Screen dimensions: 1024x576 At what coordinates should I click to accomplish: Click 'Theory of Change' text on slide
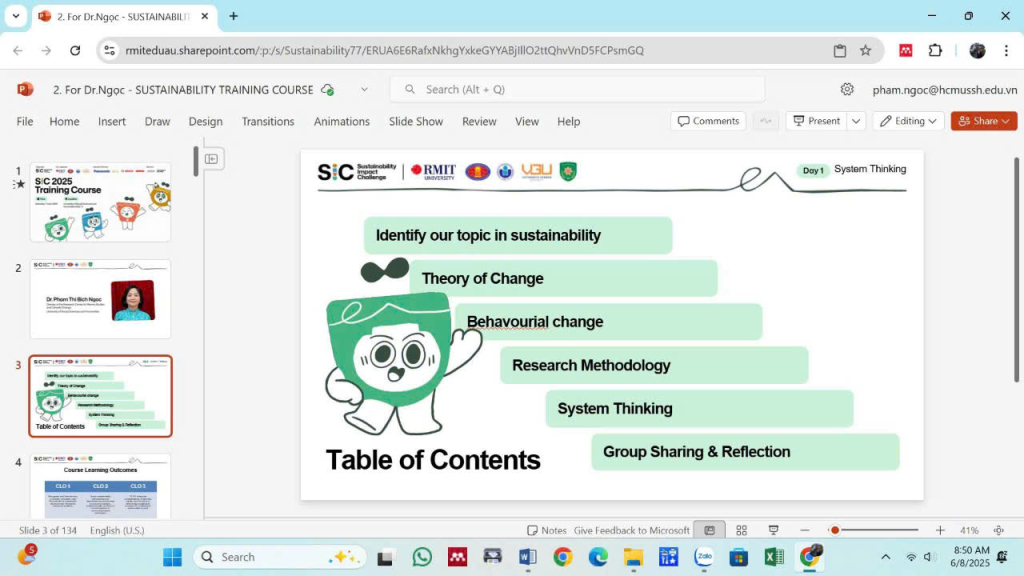[482, 278]
